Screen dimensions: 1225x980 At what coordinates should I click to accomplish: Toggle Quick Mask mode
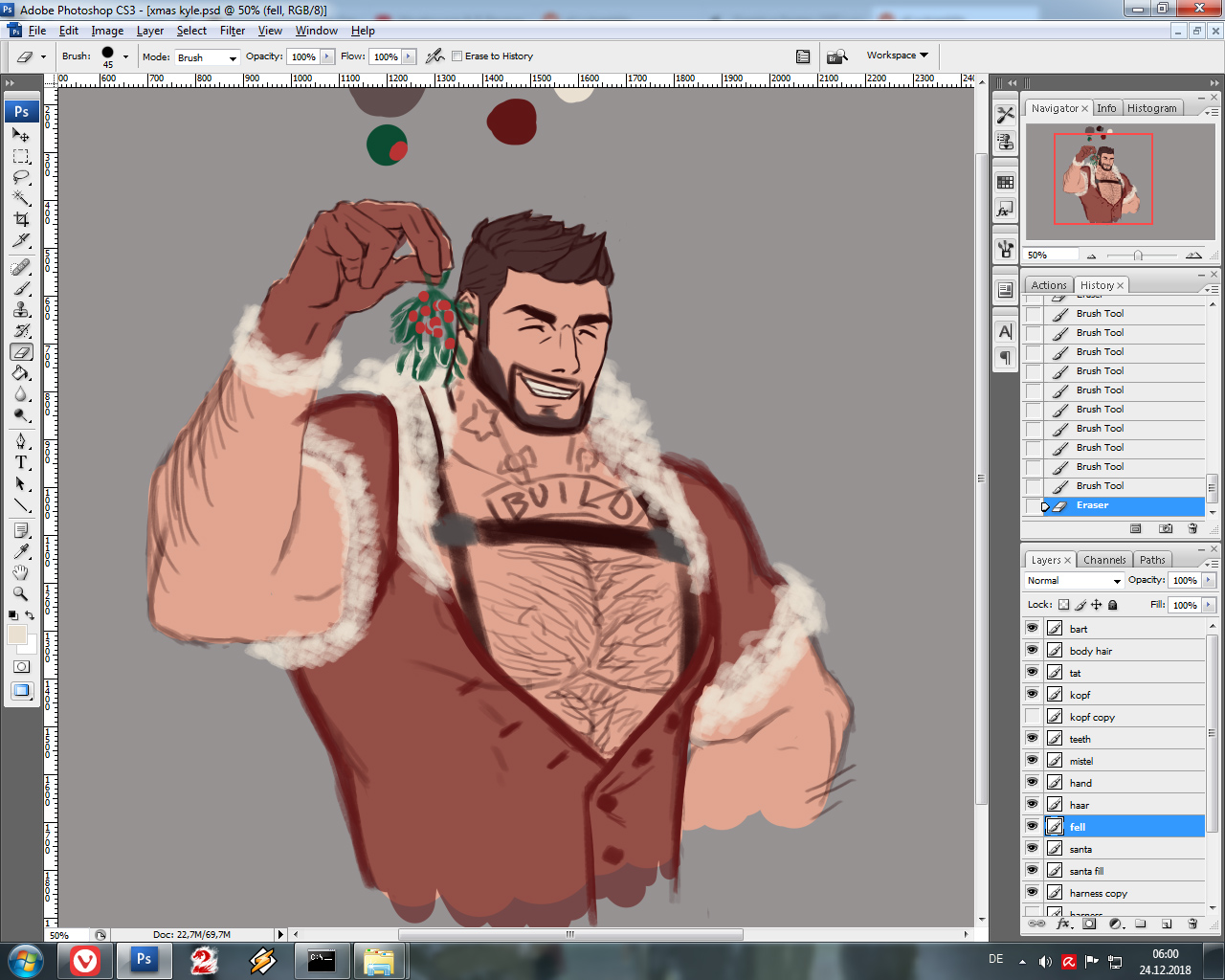21,667
